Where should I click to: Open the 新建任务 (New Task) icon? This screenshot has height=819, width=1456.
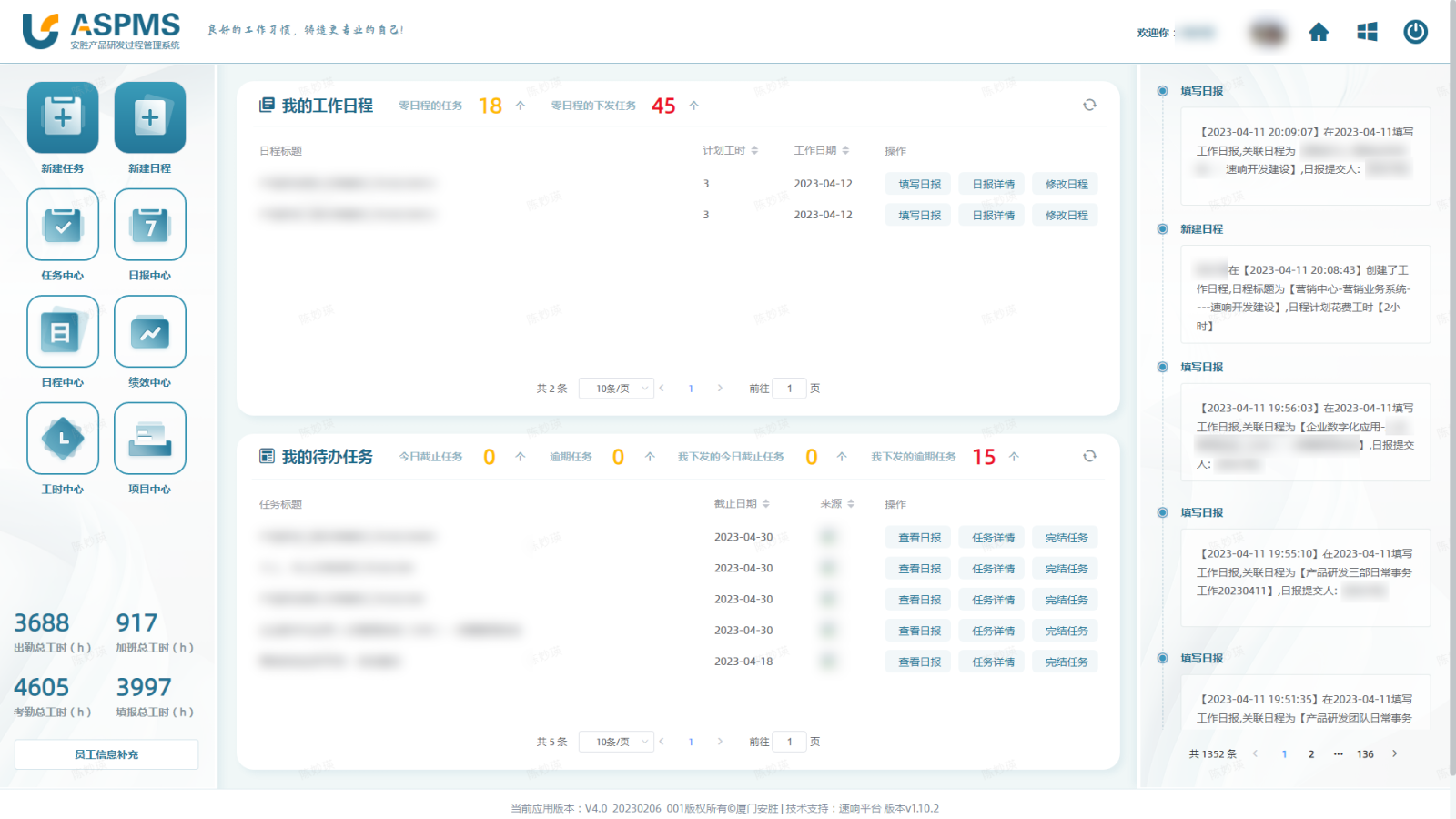click(63, 118)
